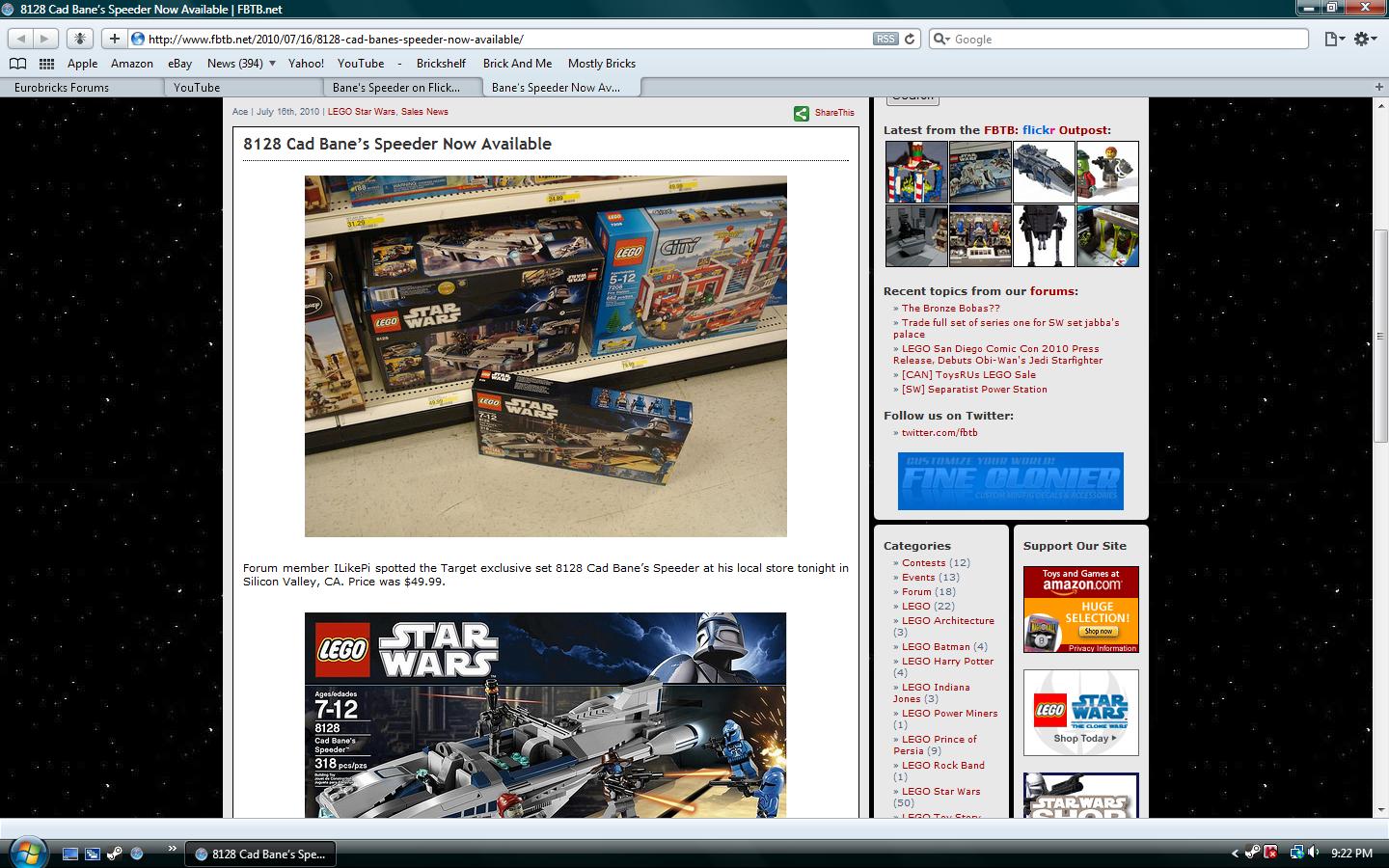
Task: Reload the current page
Action: (910, 39)
